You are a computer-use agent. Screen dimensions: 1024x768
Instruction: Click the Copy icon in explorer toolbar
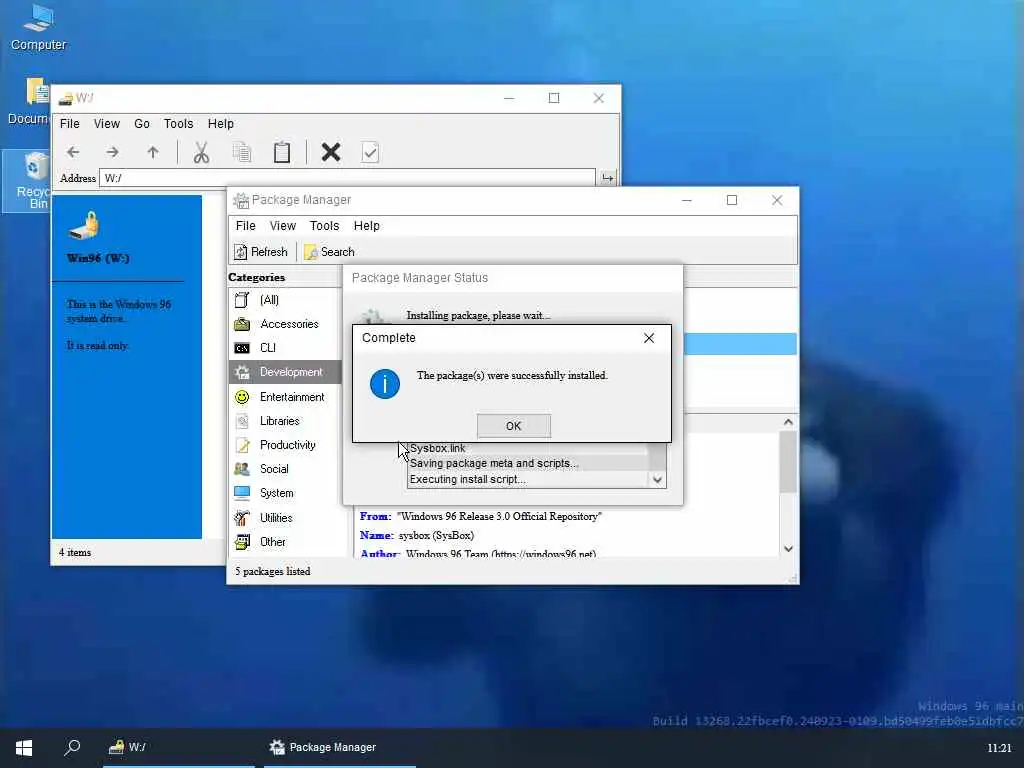(x=242, y=152)
